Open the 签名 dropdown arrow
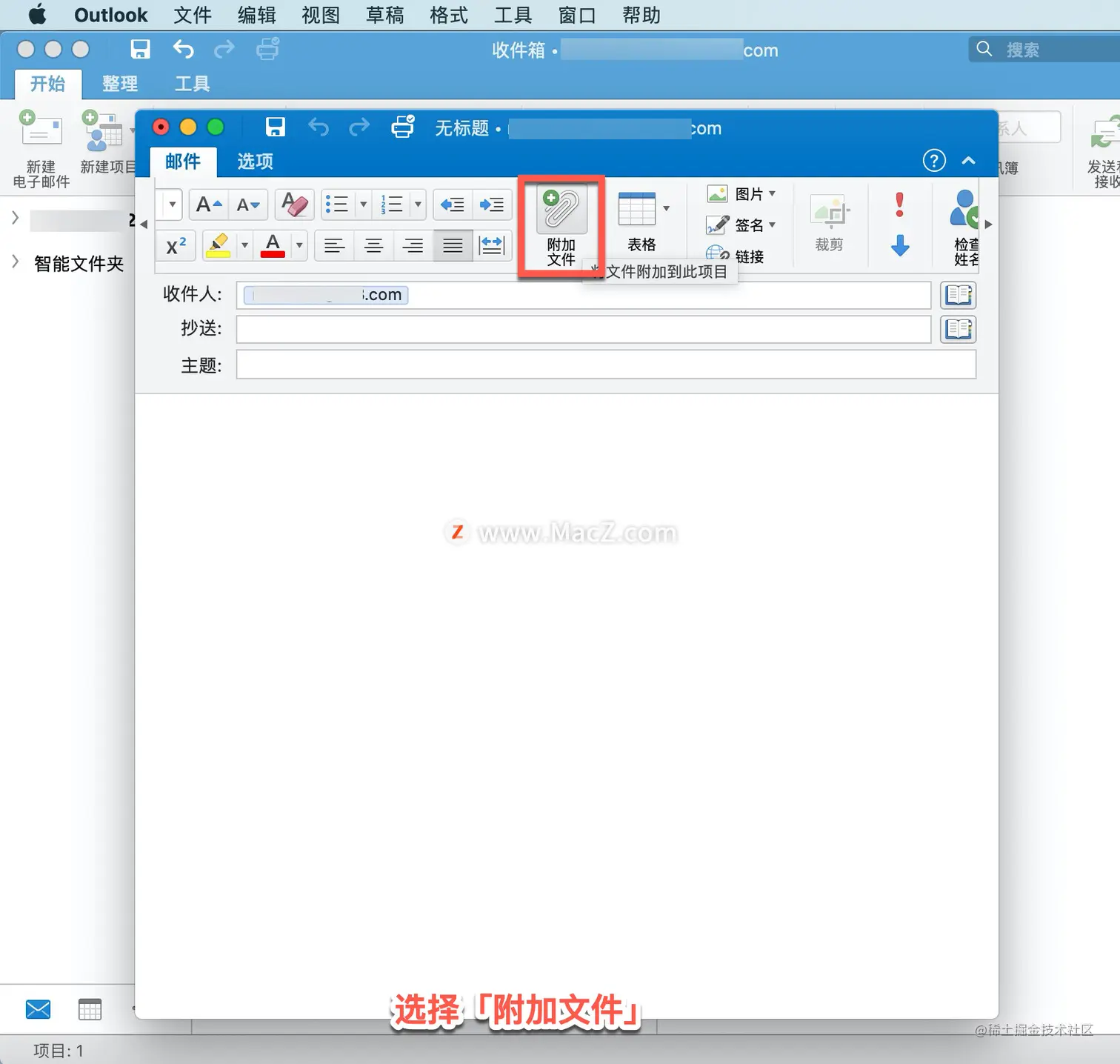 (x=773, y=225)
